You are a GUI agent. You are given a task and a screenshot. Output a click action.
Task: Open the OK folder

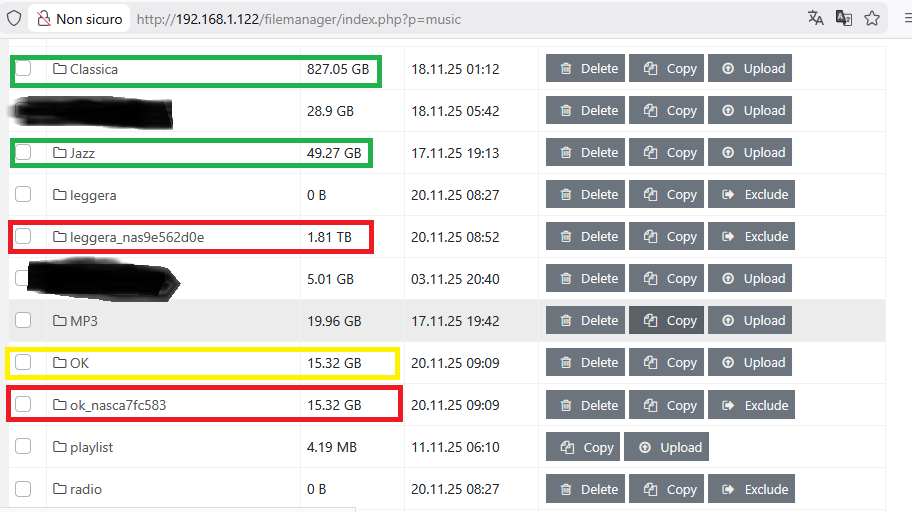[x=79, y=363]
